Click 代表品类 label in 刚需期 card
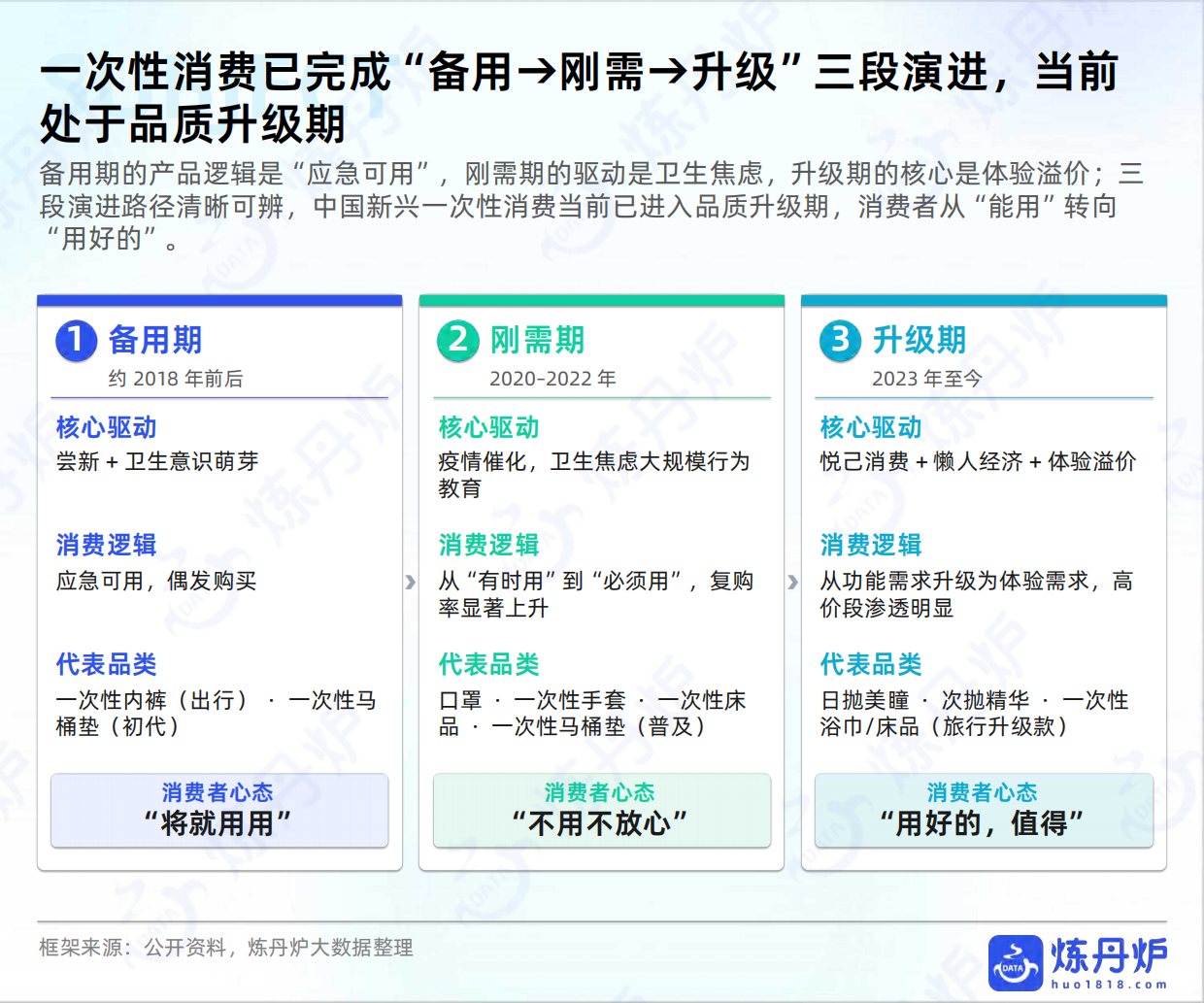Screen dimensions: 1204x1003 click(x=488, y=664)
